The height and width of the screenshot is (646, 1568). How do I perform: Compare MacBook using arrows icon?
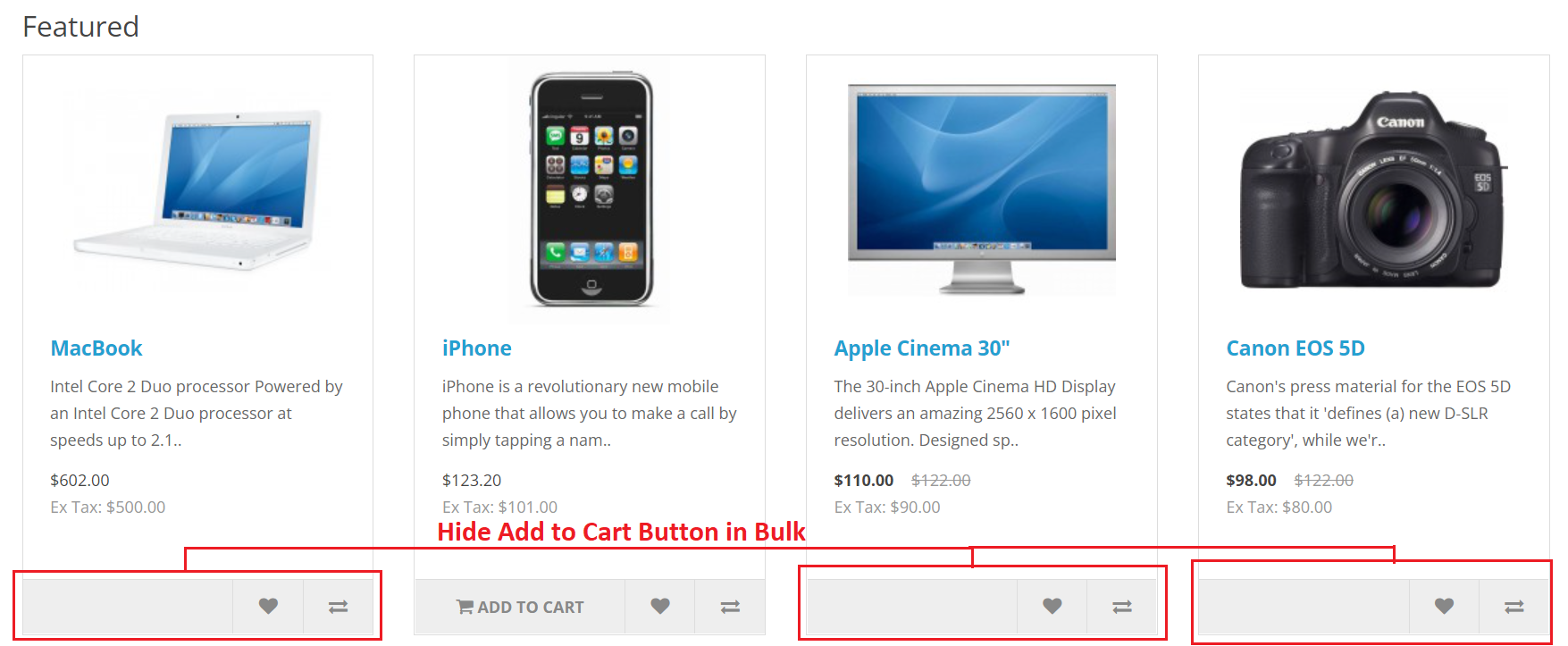click(339, 607)
